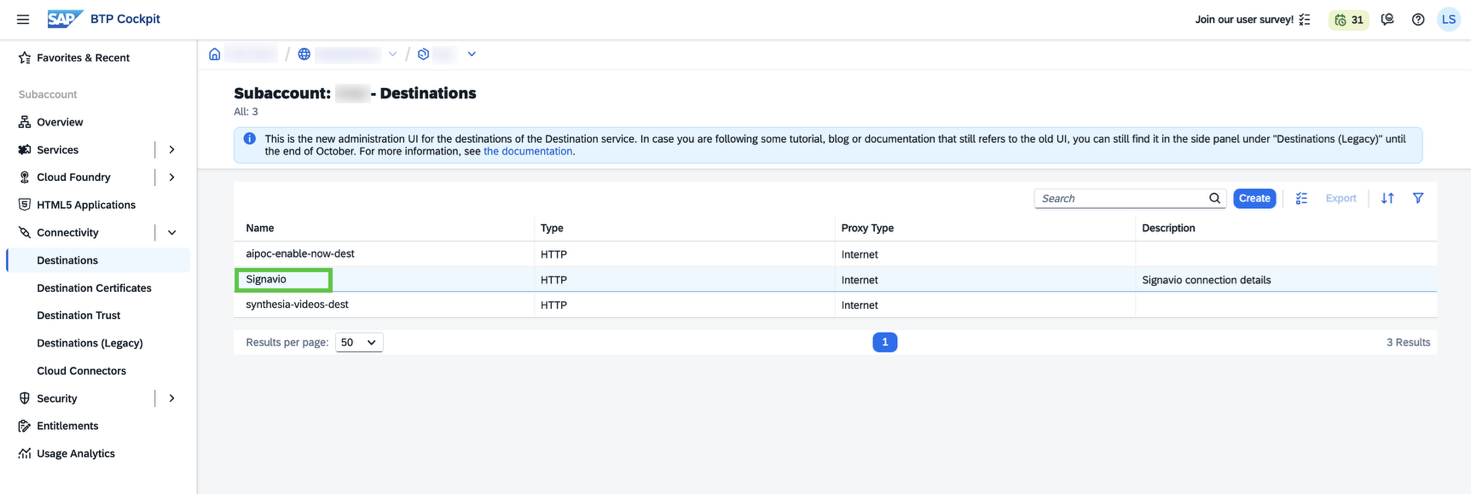Open the LS user profile avatar

1448,19
